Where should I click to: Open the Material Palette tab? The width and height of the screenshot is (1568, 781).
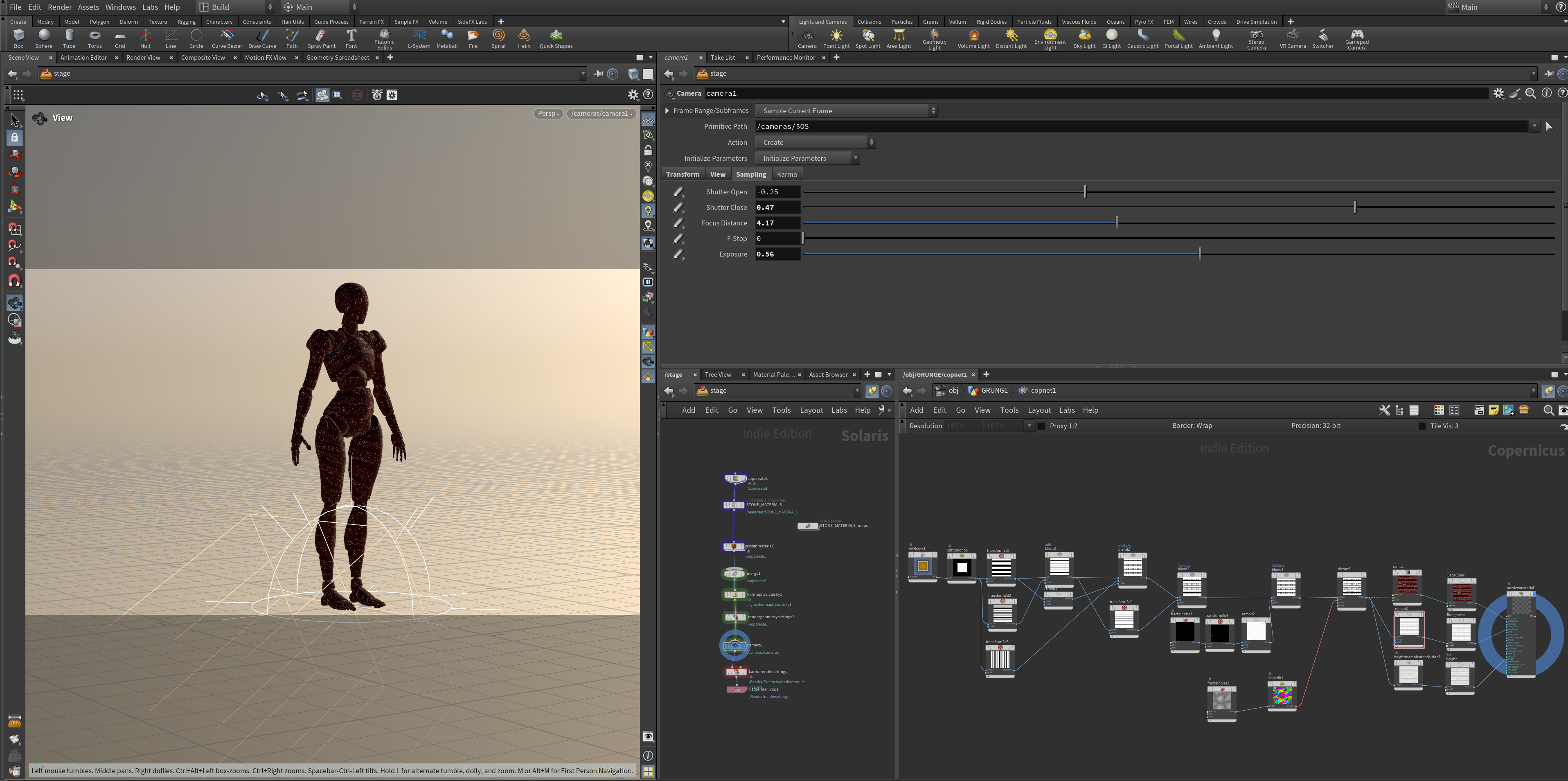[773, 375]
